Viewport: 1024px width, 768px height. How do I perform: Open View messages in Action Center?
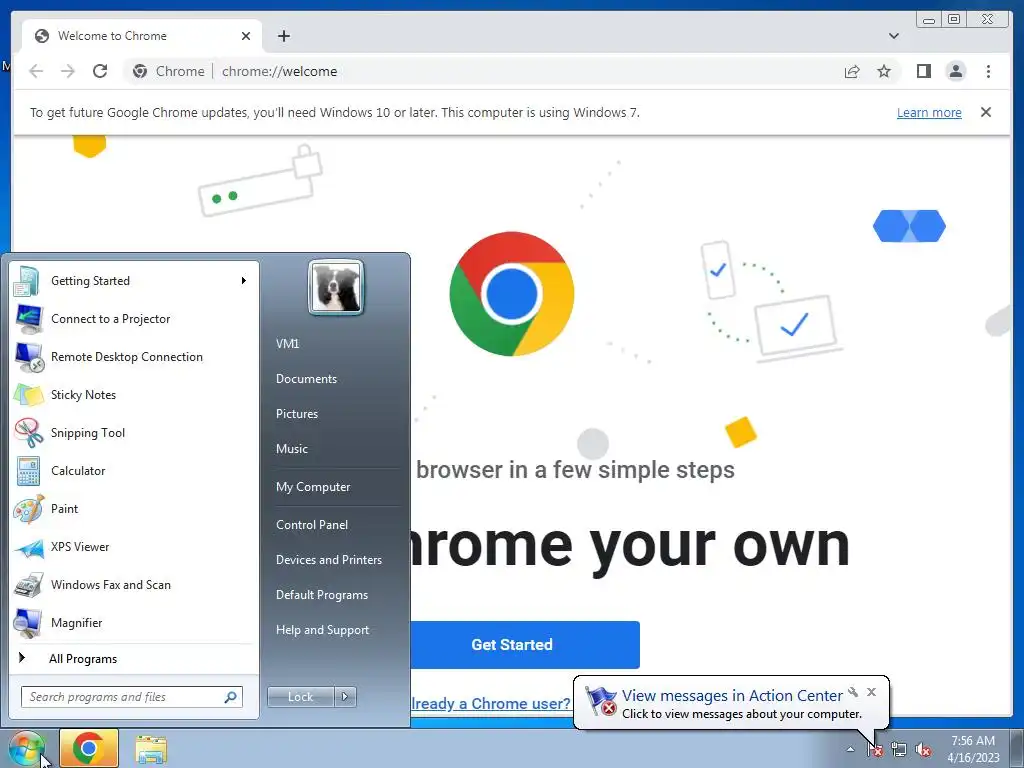732,696
